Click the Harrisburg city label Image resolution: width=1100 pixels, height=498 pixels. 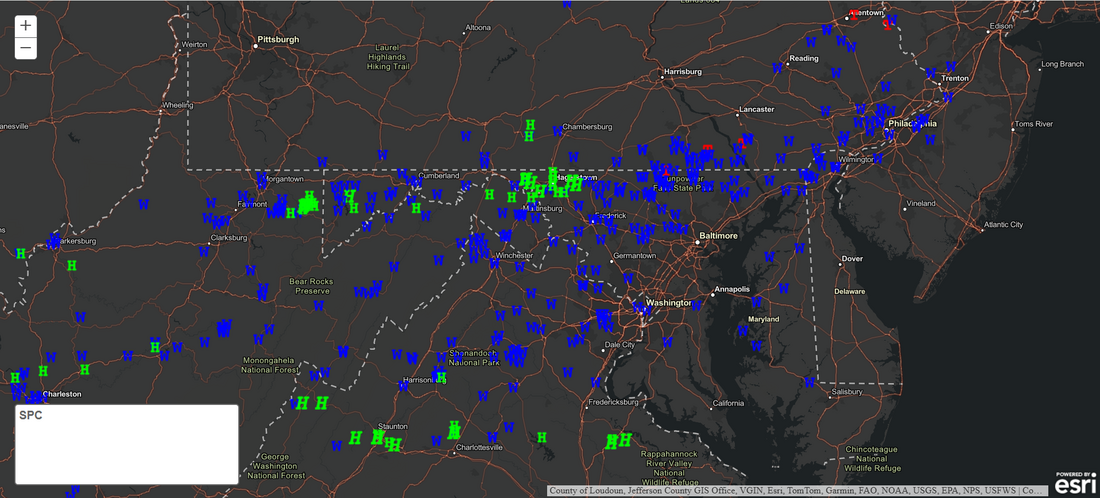pos(683,72)
